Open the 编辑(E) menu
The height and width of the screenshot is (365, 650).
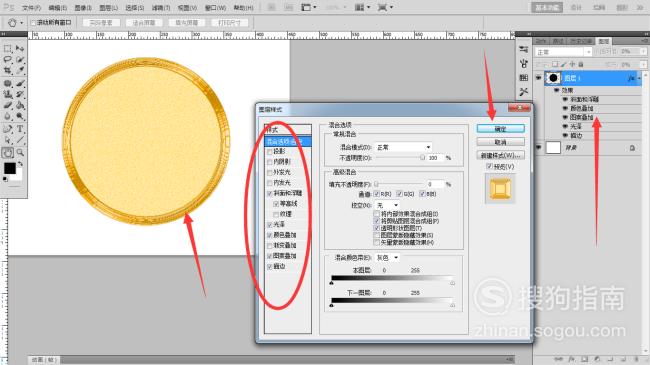pyautogui.click(x=58, y=8)
